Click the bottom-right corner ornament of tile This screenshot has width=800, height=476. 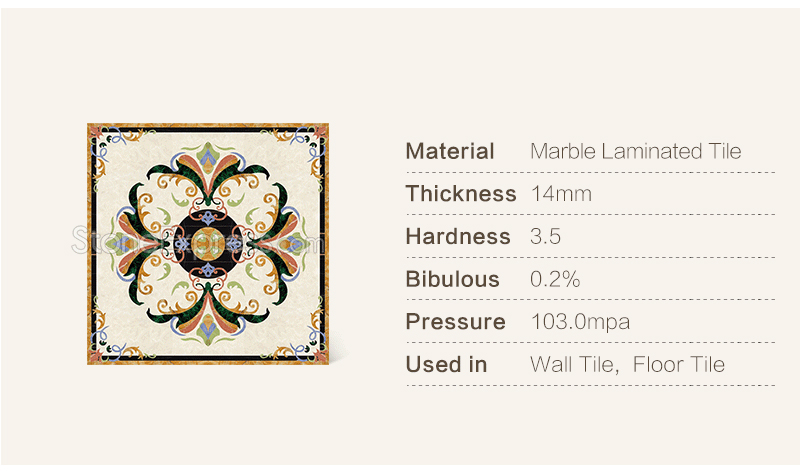308,343
